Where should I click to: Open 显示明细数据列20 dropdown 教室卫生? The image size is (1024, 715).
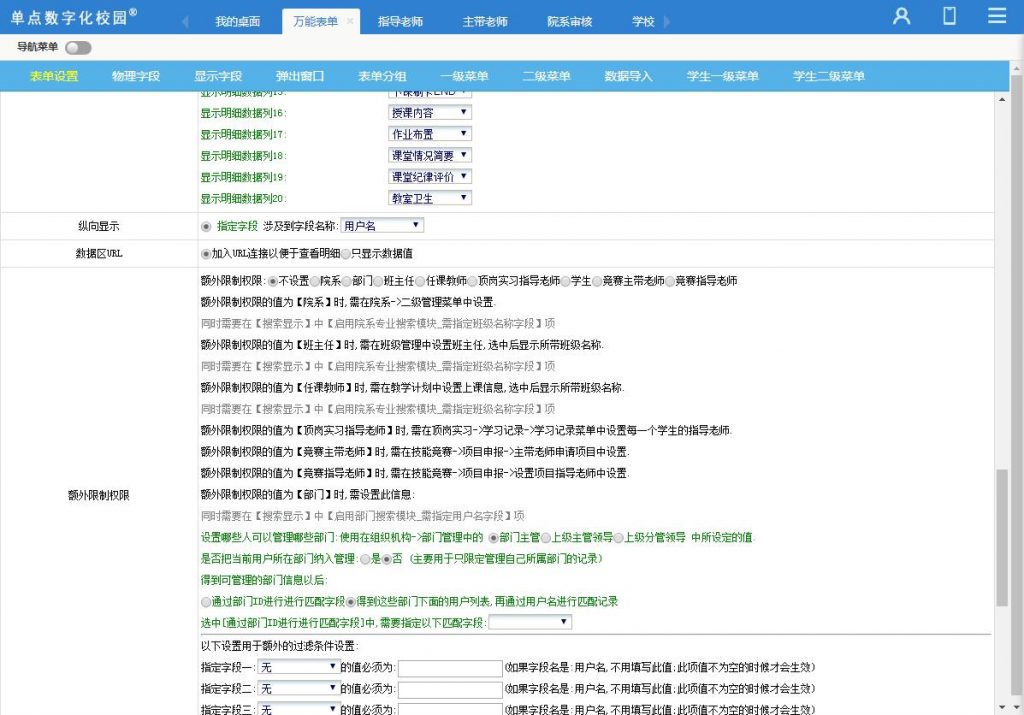[430, 198]
